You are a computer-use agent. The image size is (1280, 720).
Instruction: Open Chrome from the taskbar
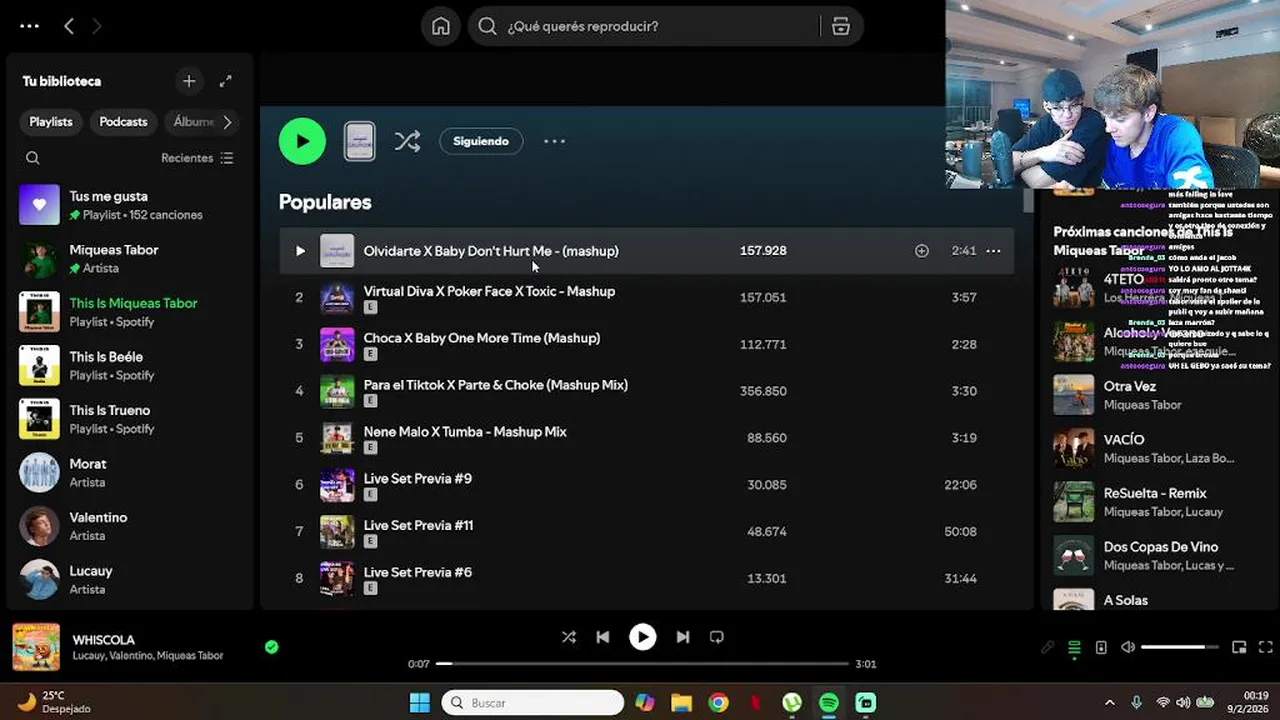click(x=718, y=703)
